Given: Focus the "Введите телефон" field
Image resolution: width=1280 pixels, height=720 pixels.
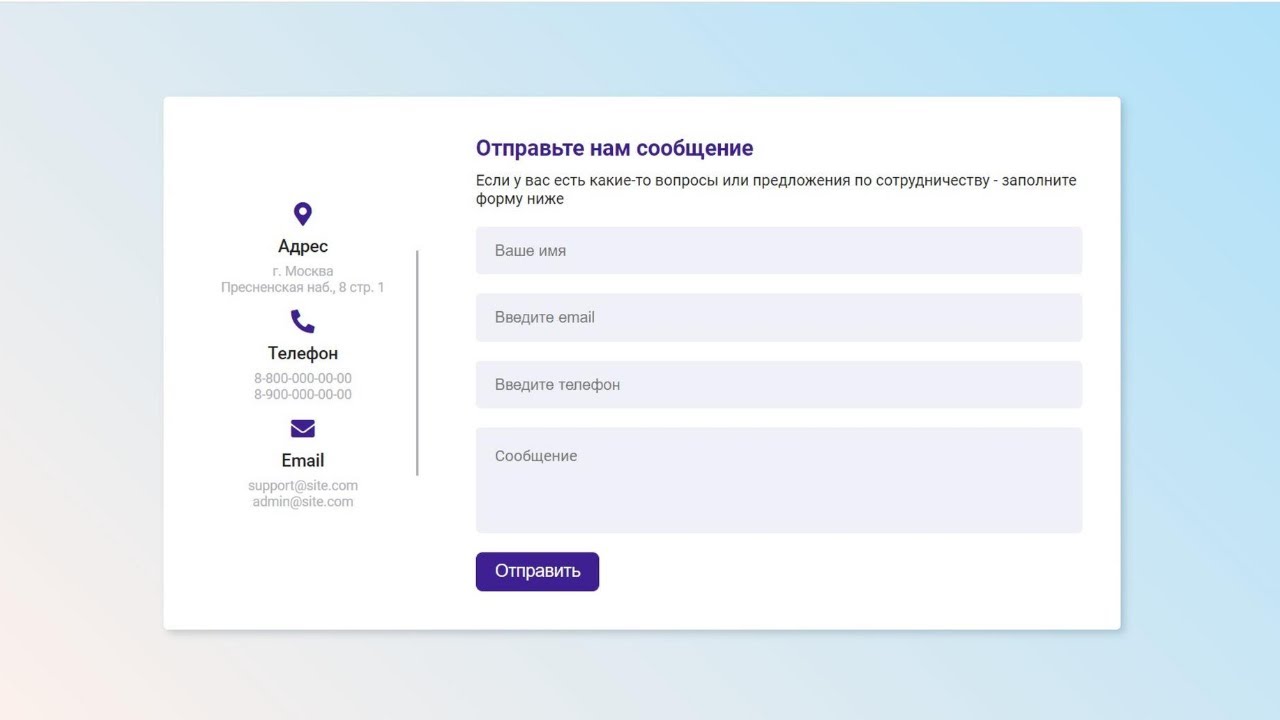Looking at the screenshot, I should click(x=779, y=384).
